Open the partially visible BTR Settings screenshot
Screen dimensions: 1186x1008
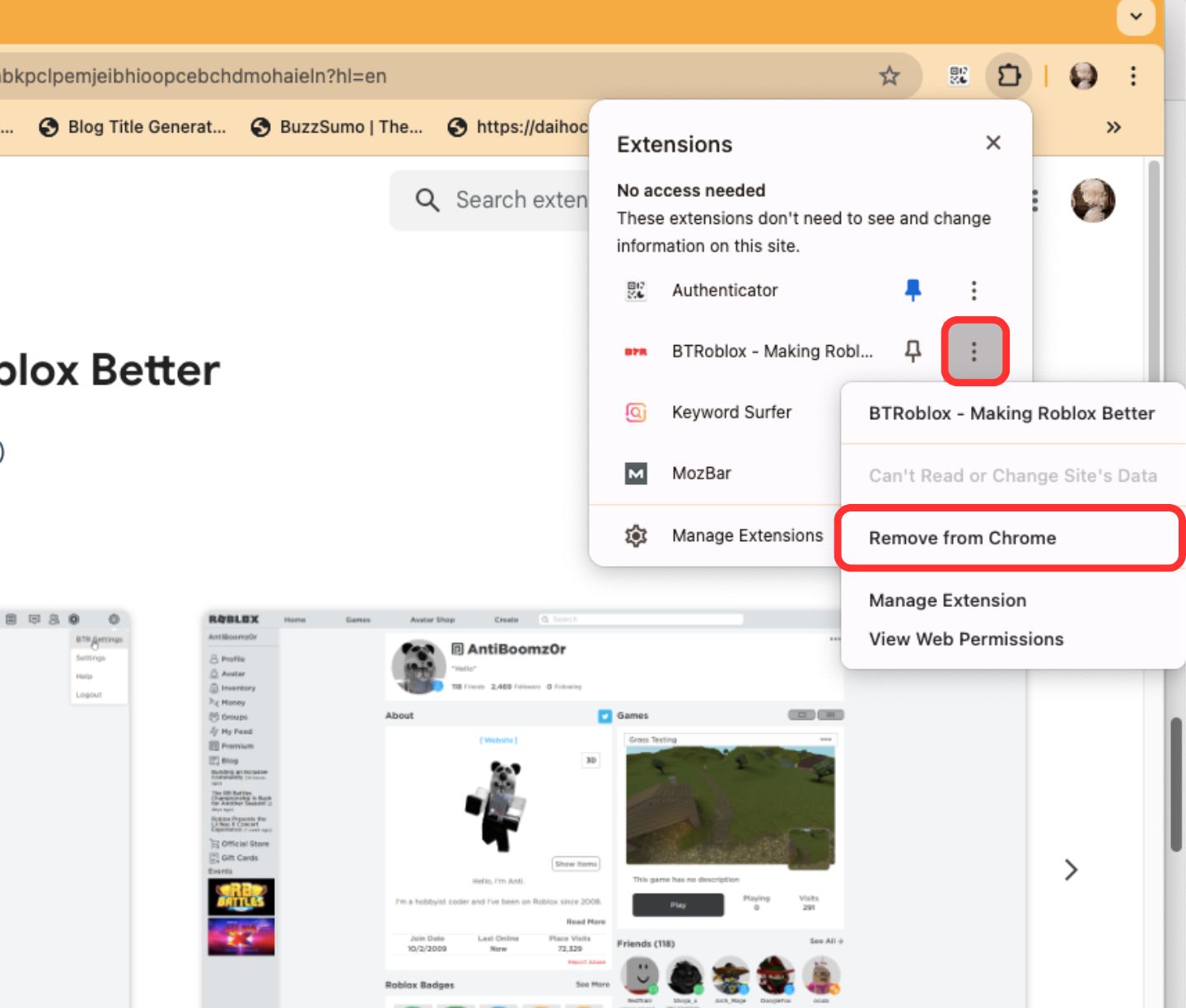pyautogui.click(x=64, y=809)
